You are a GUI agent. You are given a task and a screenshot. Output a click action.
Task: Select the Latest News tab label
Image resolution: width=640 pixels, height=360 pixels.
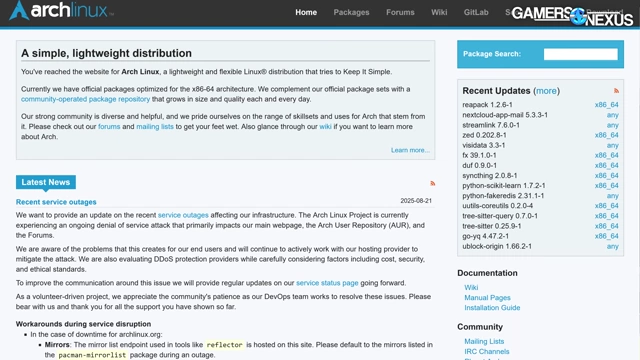point(46,182)
